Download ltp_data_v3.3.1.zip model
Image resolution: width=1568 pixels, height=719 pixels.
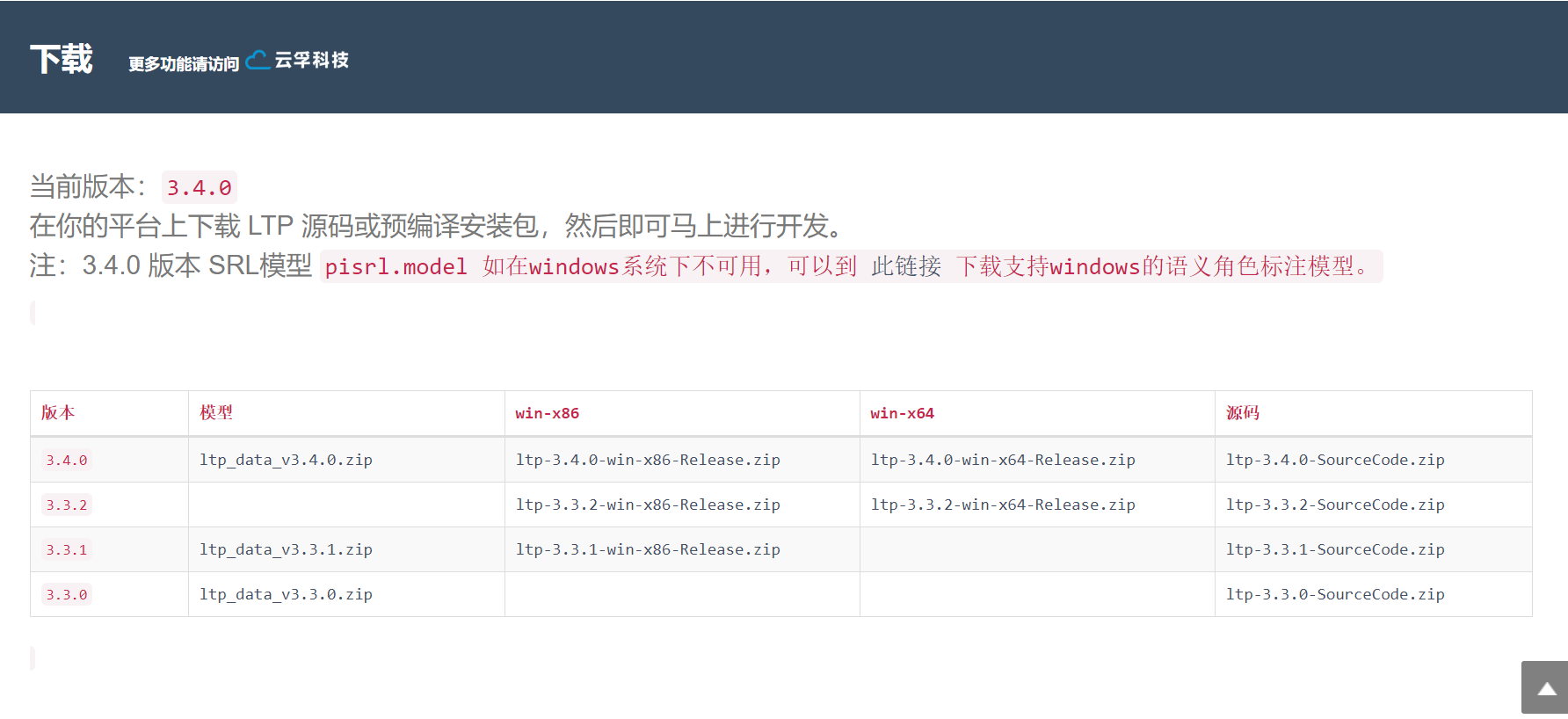(286, 549)
